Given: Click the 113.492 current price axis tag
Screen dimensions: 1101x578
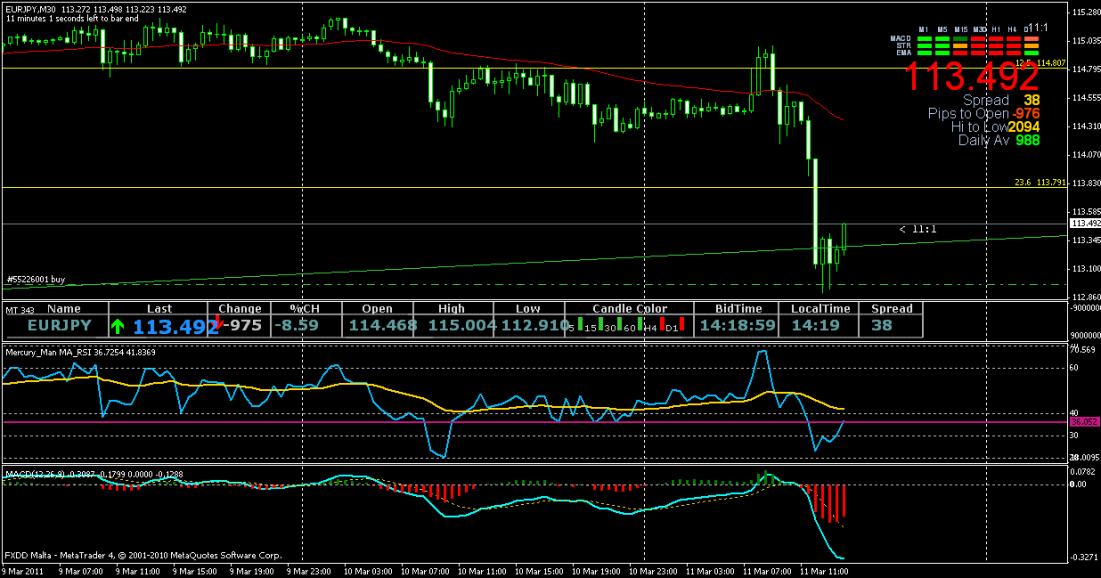Looking at the screenshot, I should click(1083, 224).
